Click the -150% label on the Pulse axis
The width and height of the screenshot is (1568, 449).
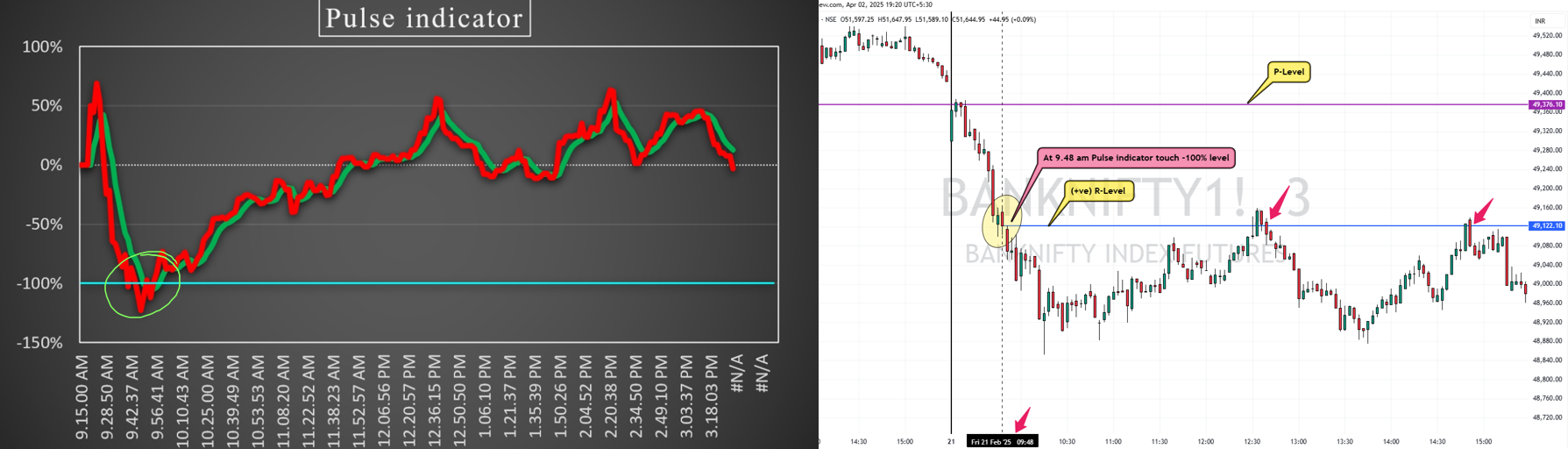(39, 343)
